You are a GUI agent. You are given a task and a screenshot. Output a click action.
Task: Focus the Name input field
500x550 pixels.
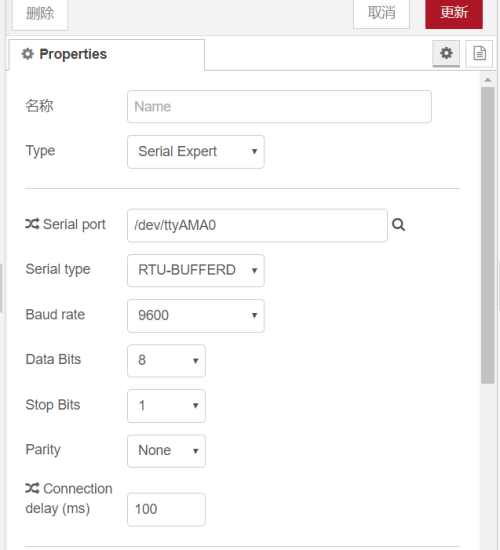[x=279, y=107]
